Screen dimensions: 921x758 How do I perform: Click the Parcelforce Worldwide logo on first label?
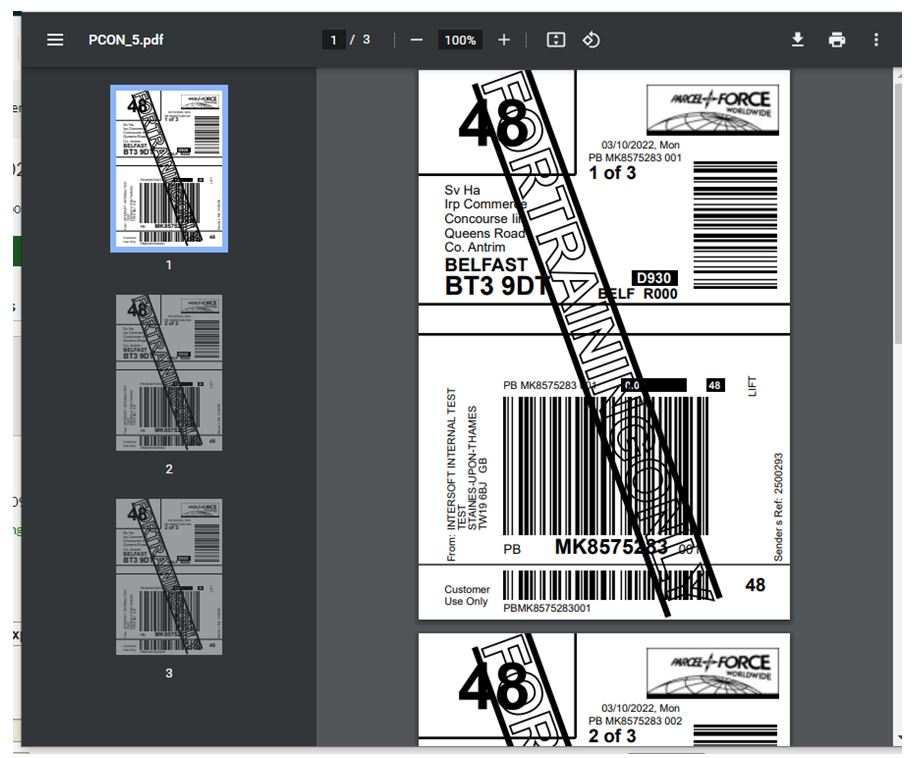point(711,109)
